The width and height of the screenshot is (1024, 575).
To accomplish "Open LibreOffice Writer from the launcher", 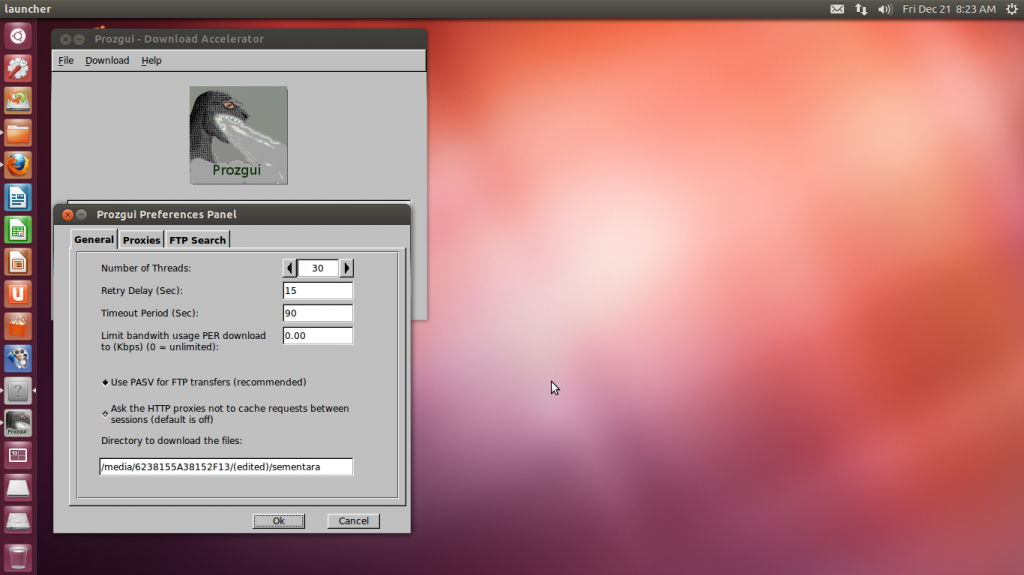I will point(18,197).
